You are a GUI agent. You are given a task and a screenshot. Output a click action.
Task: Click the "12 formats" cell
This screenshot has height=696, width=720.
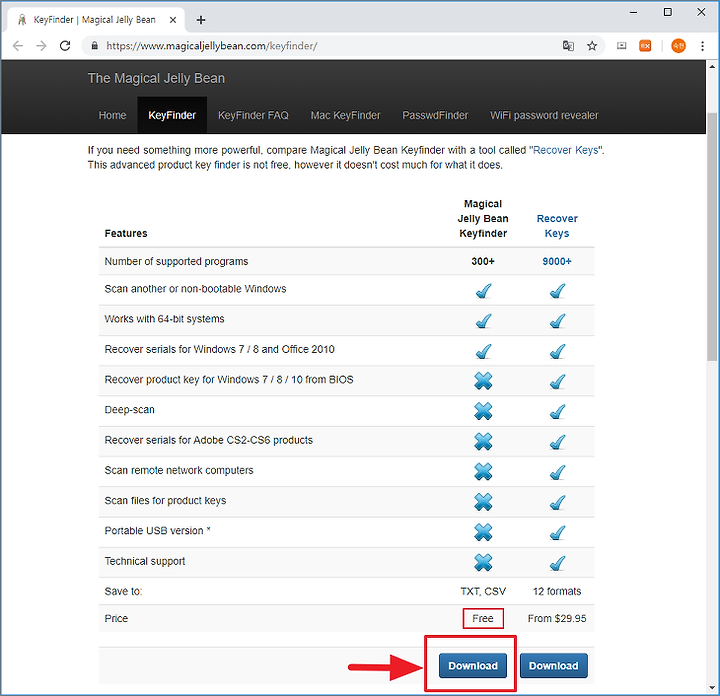pos(557,591)
